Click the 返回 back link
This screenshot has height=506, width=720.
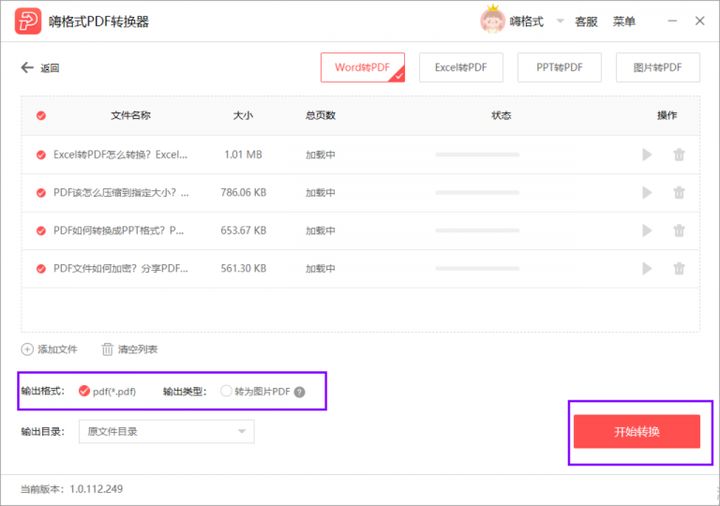50,68
